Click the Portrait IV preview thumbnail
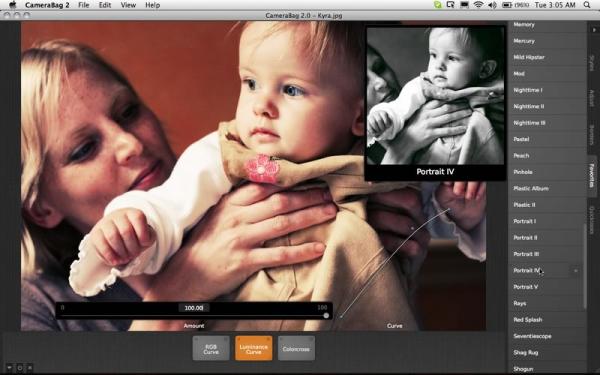 click(435, 103)
